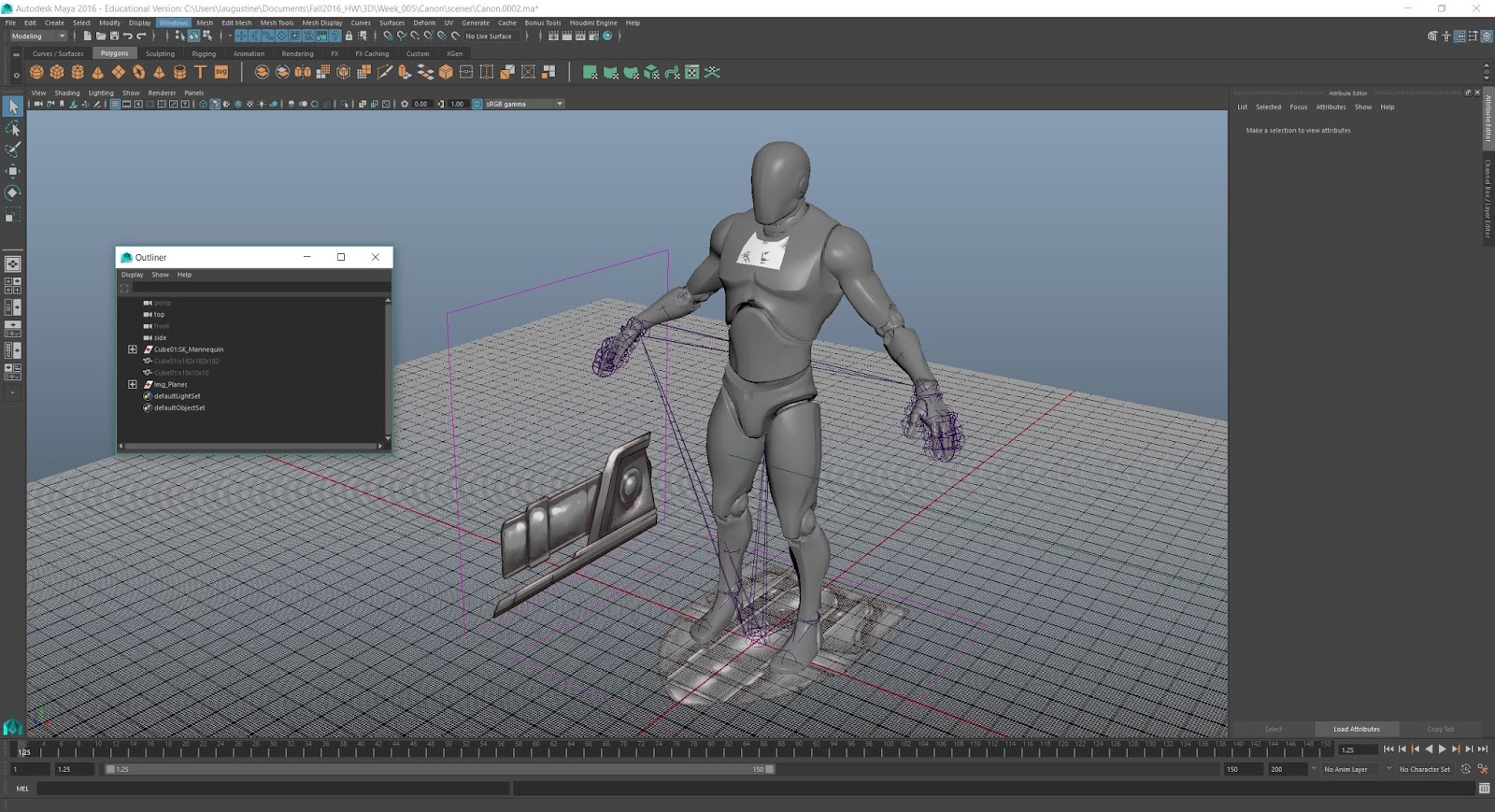Switch to the Sculpting shelf tab
This screenshot has width=1495, height=812.
(x=160, y=53)
